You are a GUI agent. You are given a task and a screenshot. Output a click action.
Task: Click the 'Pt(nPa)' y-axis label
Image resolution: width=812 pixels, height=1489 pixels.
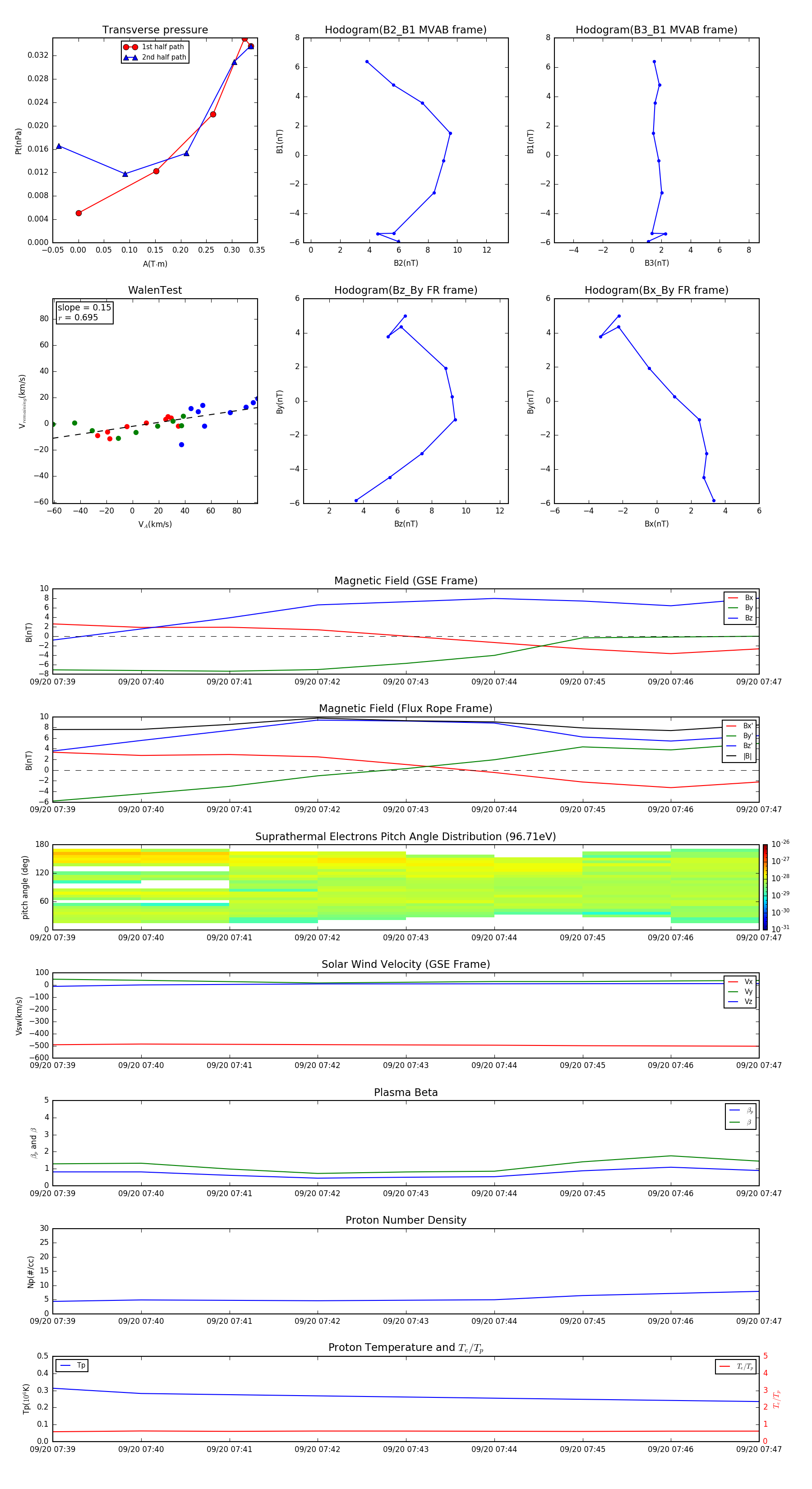click(x=18, y=140)
